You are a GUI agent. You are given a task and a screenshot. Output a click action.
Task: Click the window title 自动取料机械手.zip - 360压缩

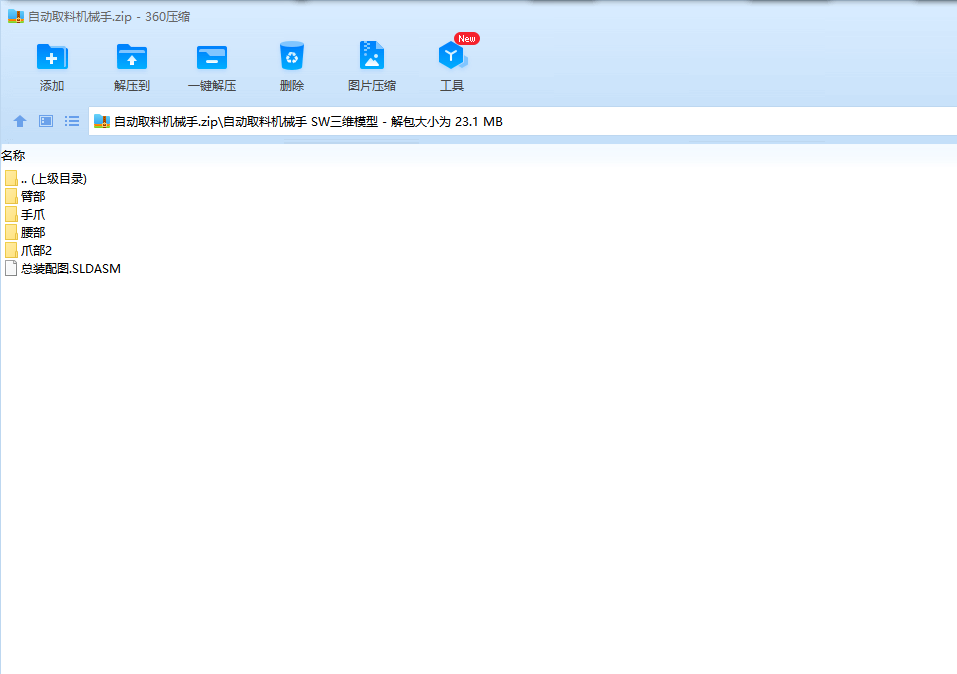[109, 16]
